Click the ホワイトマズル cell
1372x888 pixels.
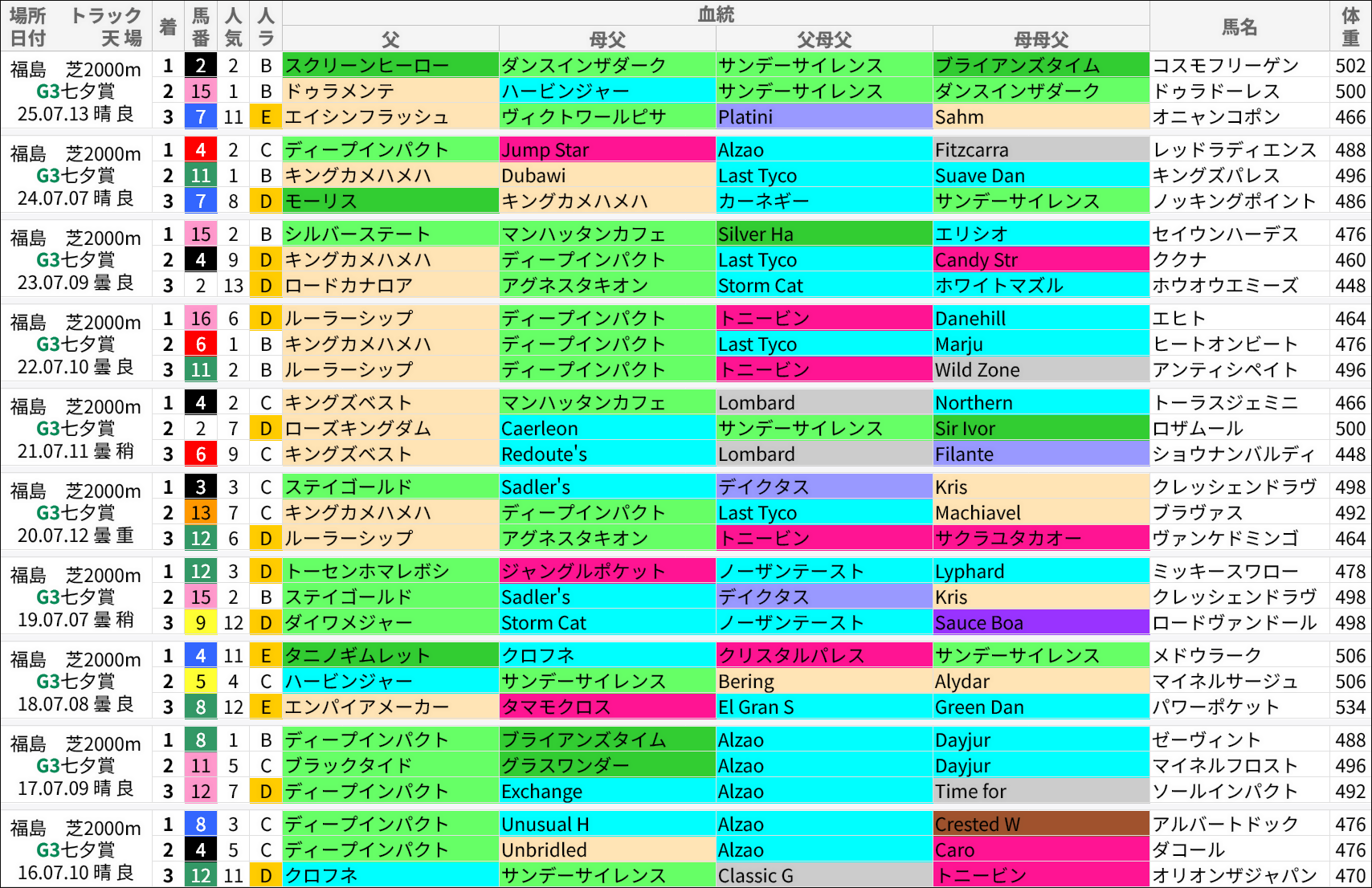coord(1041,285)
